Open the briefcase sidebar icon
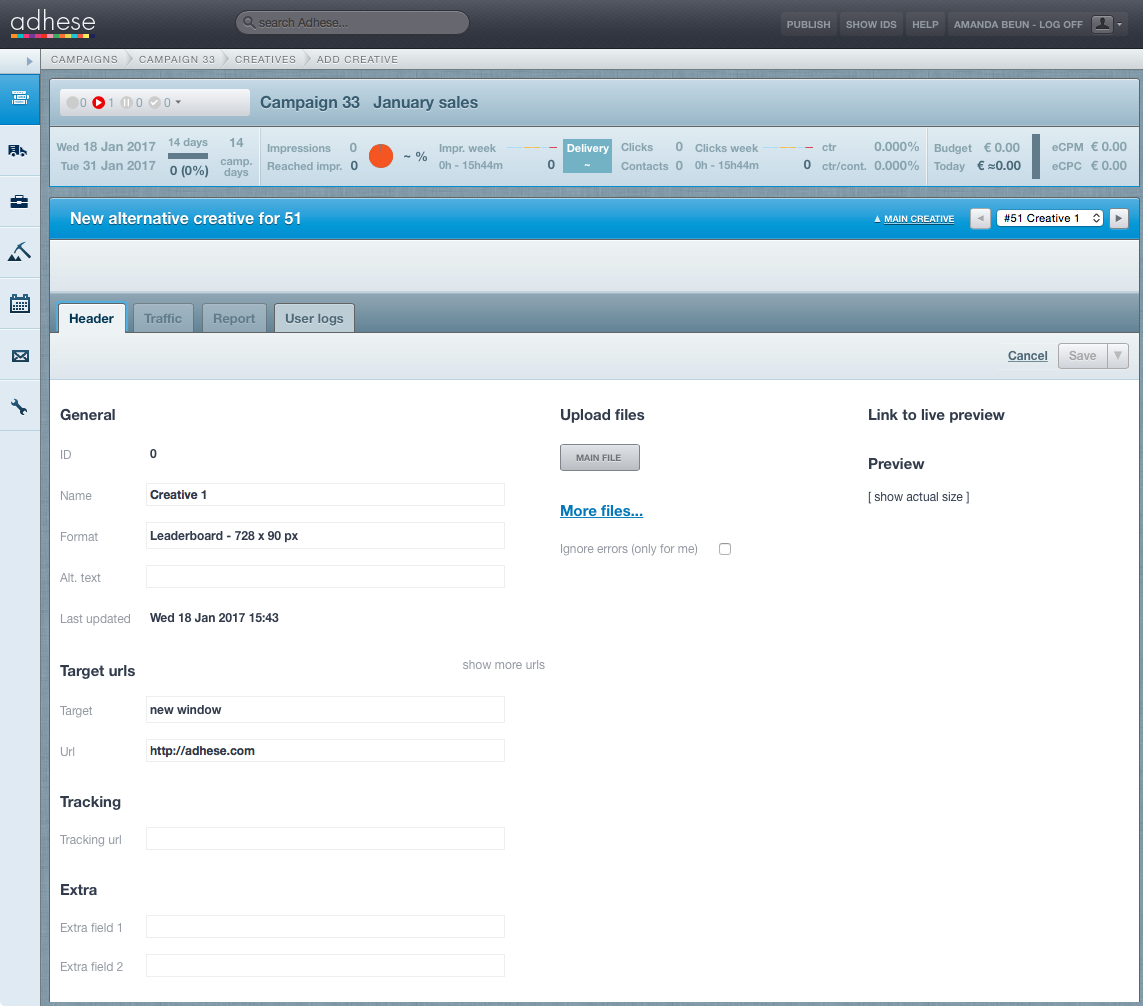This screenshot has width=1143, height=1006. 20,202
